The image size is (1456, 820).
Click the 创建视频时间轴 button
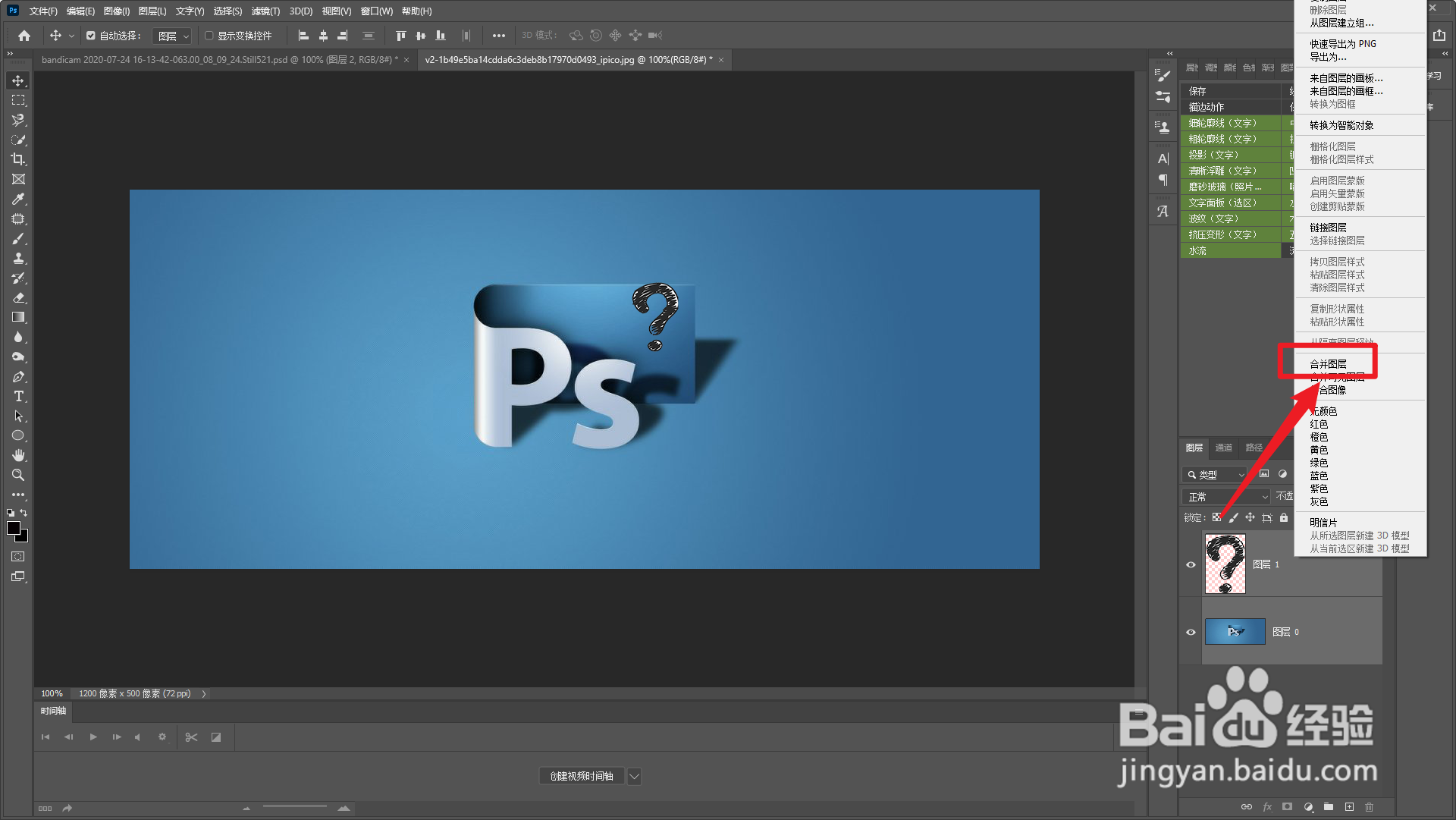point(582,776)
